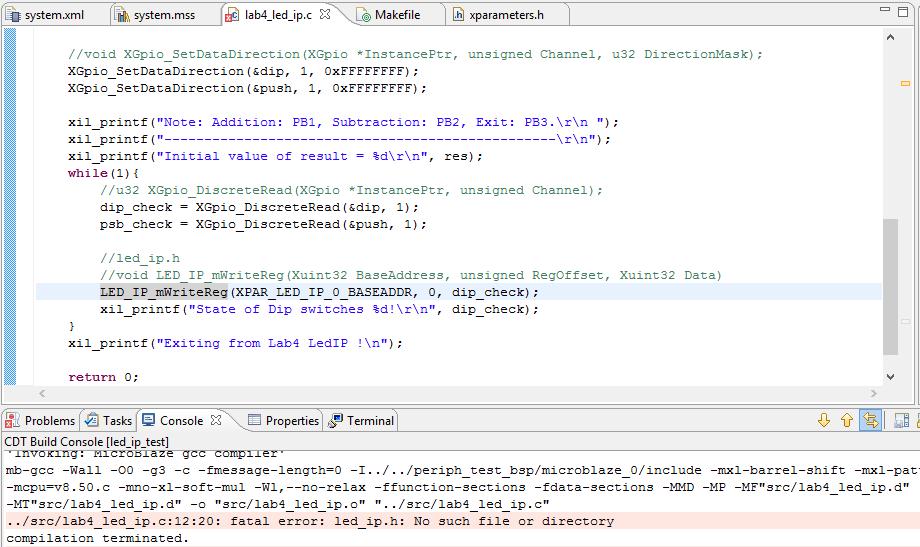920x547 pixels.
Task: Click the 'Exiting from Lab4 LedIP' printf line
Action: 235,343
